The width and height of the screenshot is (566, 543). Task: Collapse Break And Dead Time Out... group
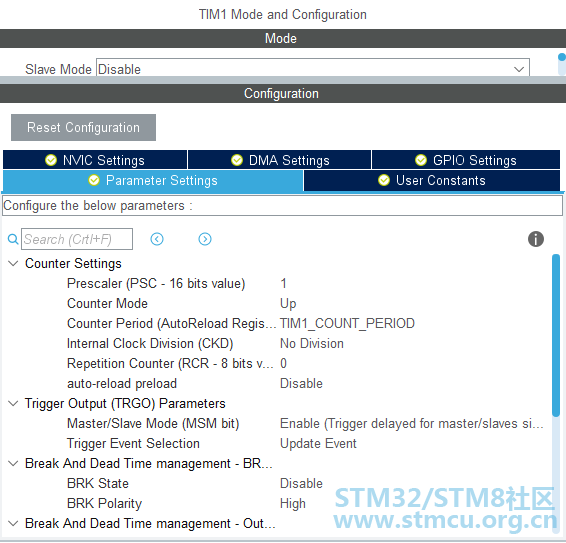click(13, 523)
